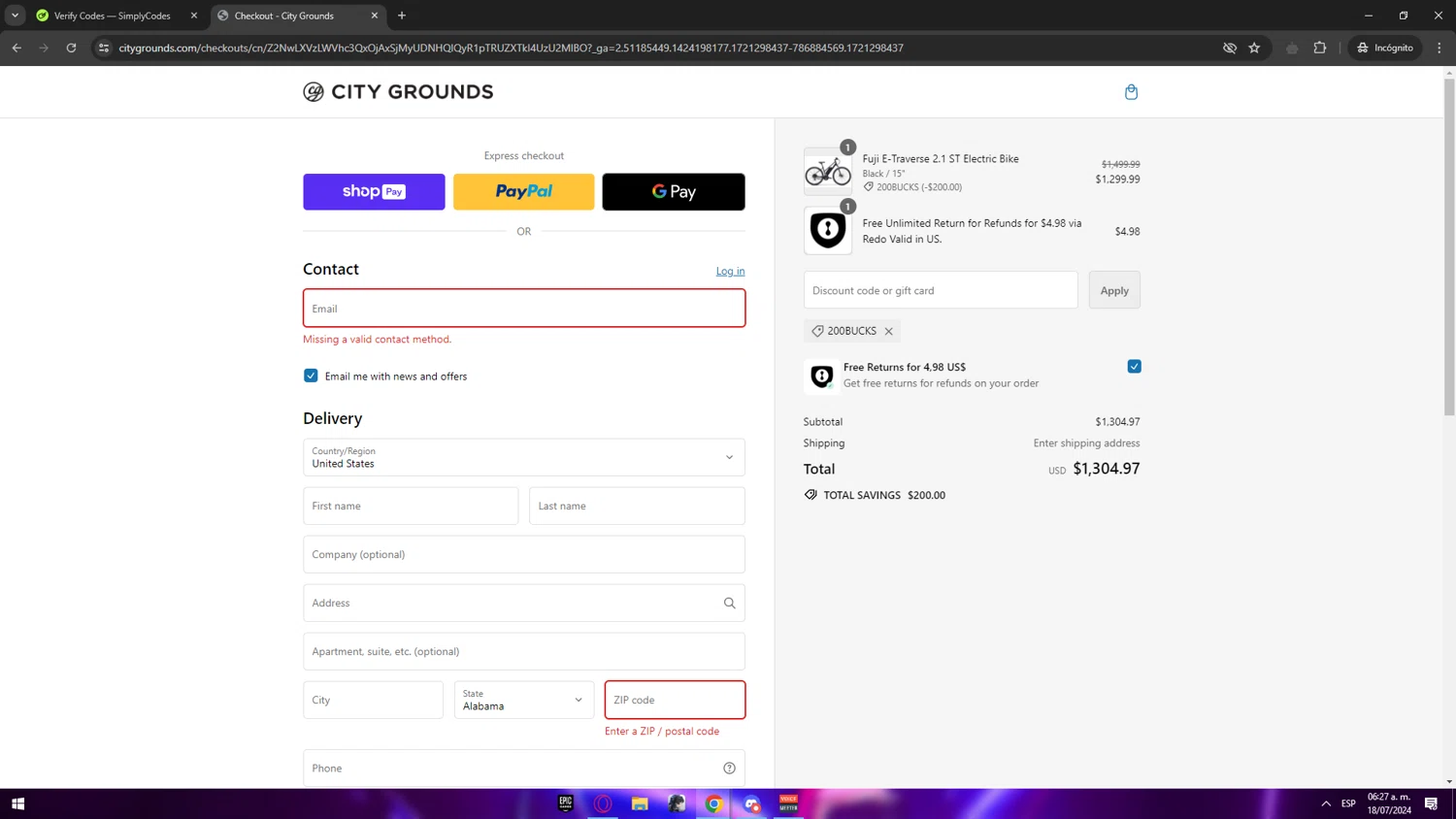Click the Log in link

point(730,272)
